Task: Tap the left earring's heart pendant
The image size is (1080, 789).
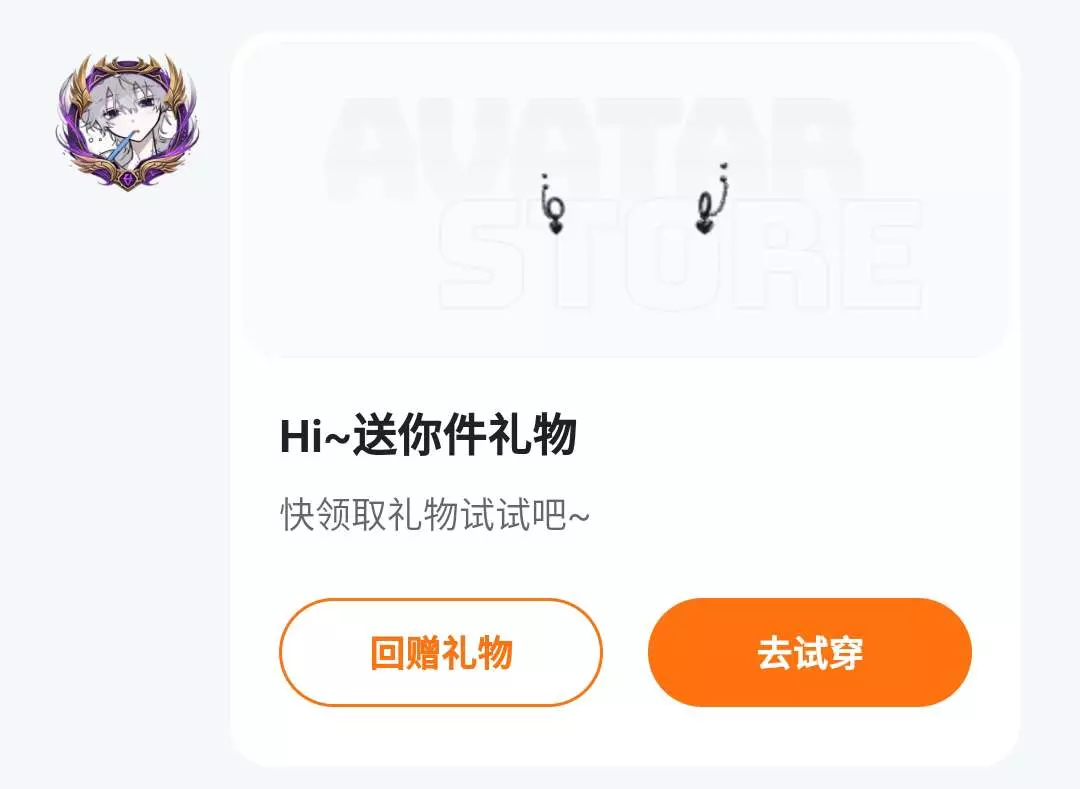Action: point(556,225)
